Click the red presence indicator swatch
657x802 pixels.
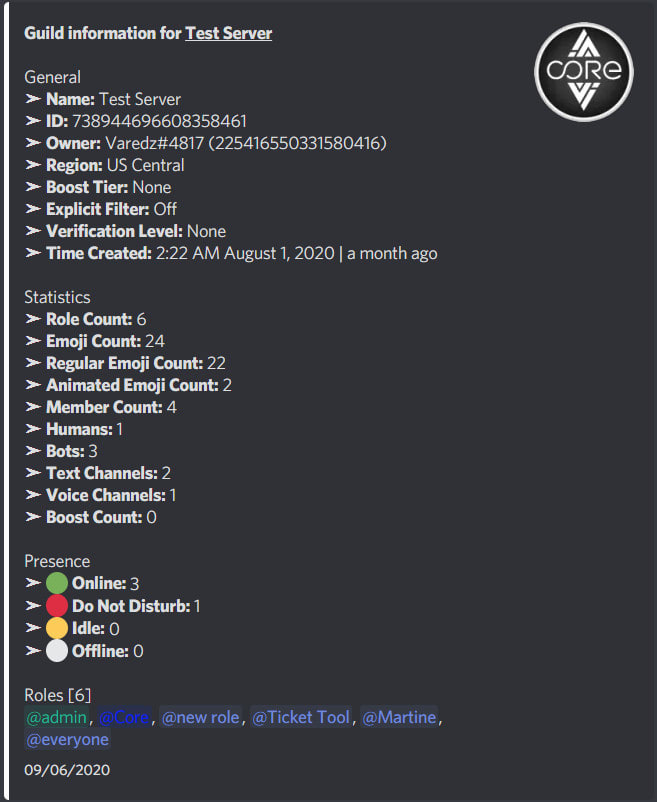pyautogui.click(x=57, y=605)
